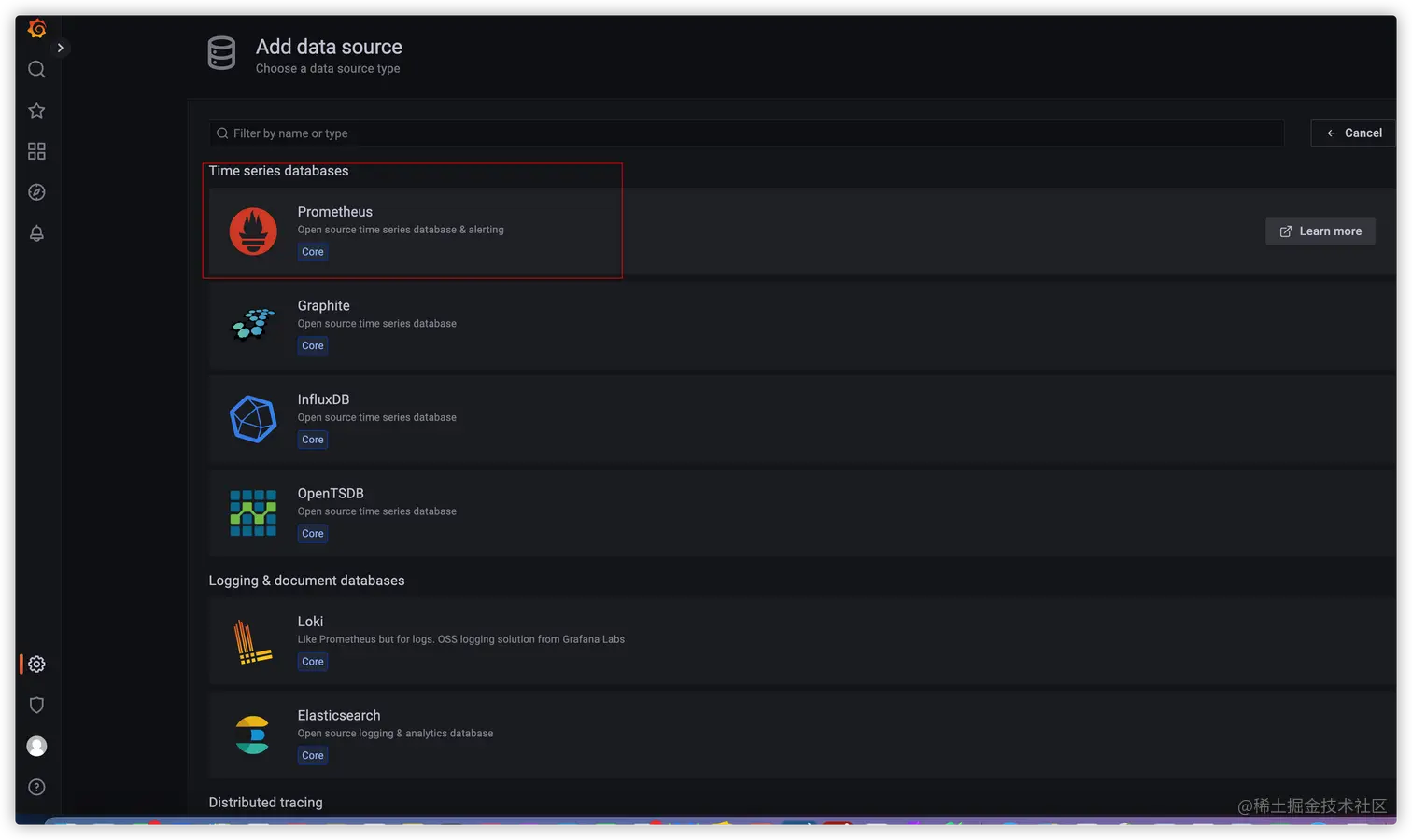
Task: Click the Core badge under Graphite
Action: (313, 346)
